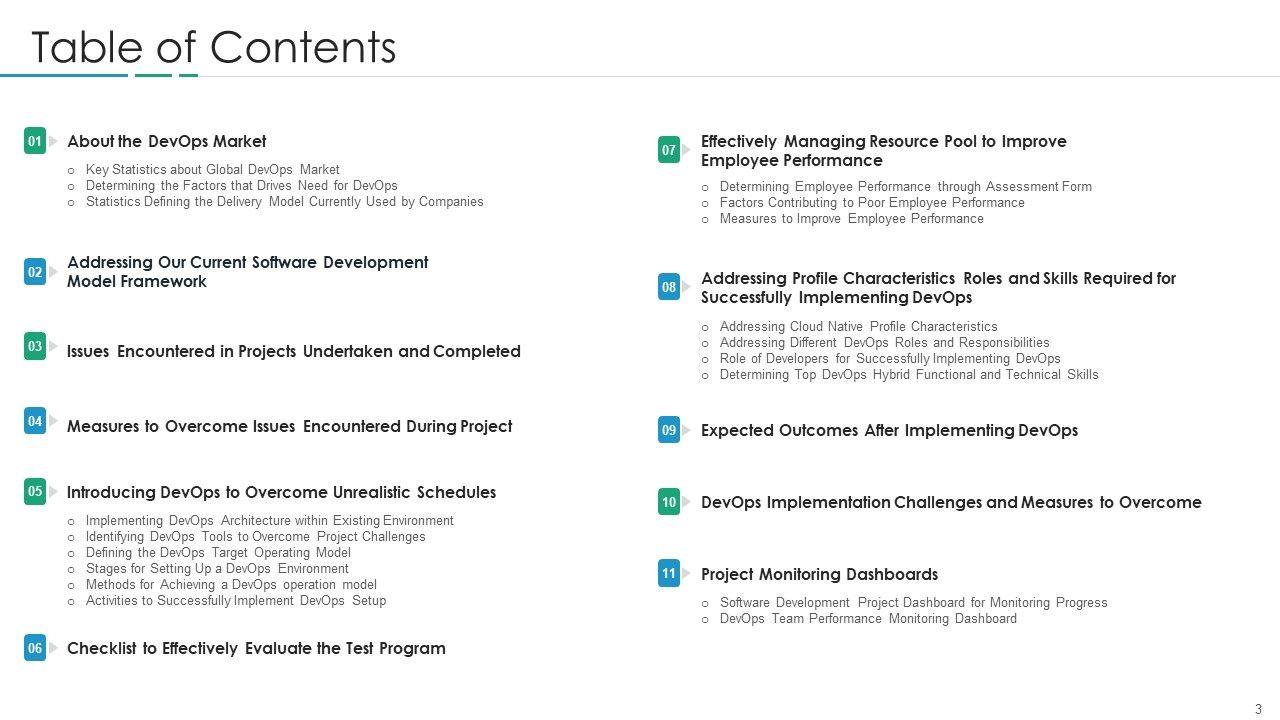Select 'Key Statistics about Global DevOps Market' bullet

(212, 170)
